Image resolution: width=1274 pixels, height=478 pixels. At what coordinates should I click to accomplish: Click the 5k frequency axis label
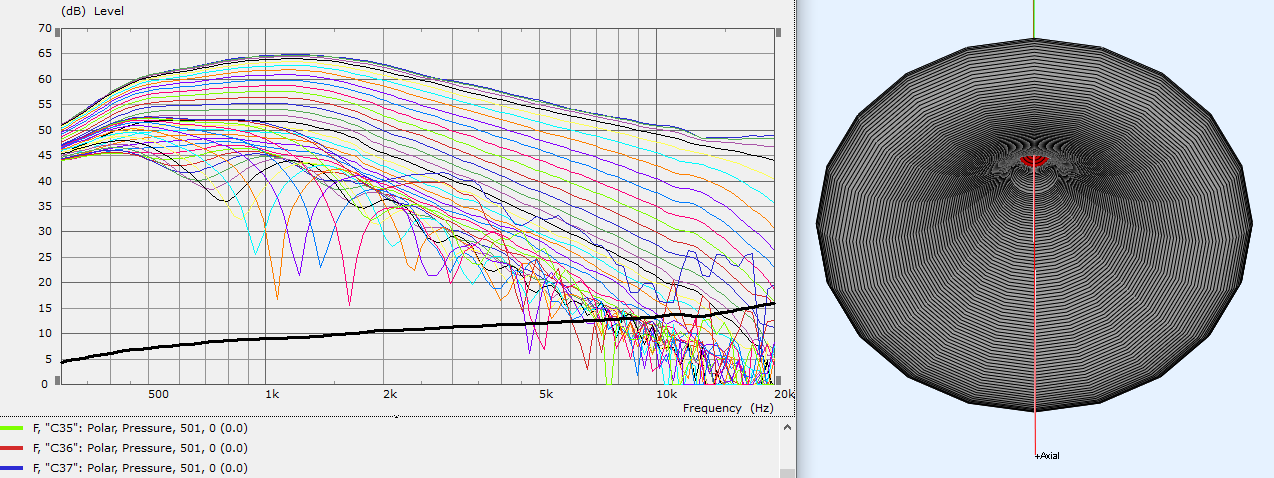pos(546,394)
